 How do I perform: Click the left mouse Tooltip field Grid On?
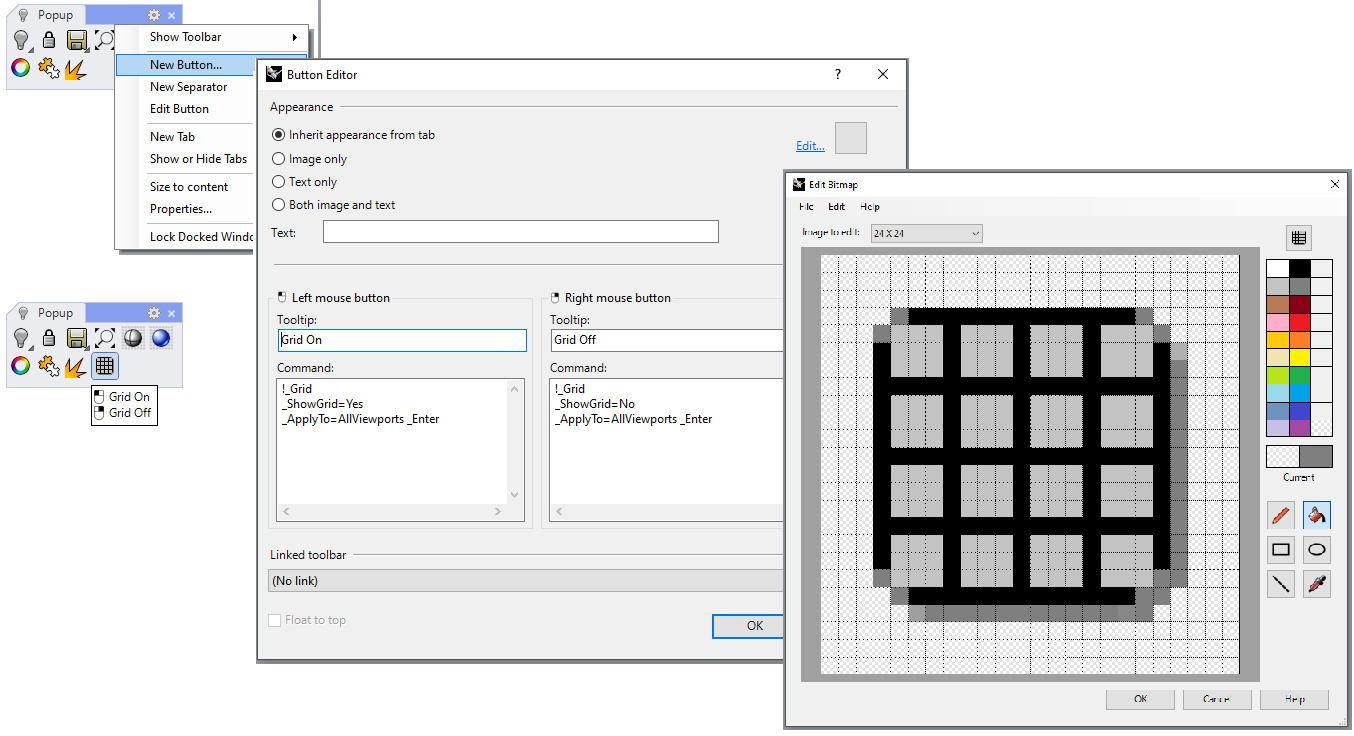tap(402, 340)
